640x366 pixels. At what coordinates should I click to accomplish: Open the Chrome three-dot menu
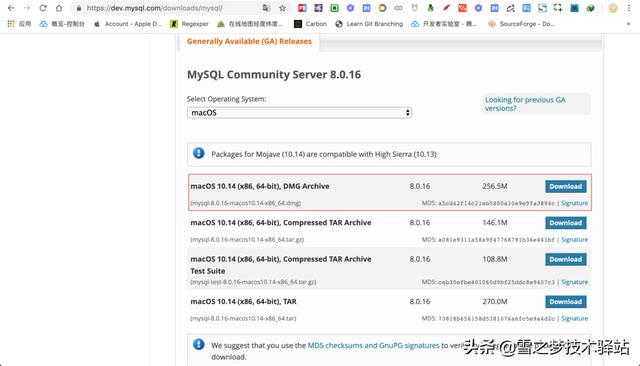(629, 8)
